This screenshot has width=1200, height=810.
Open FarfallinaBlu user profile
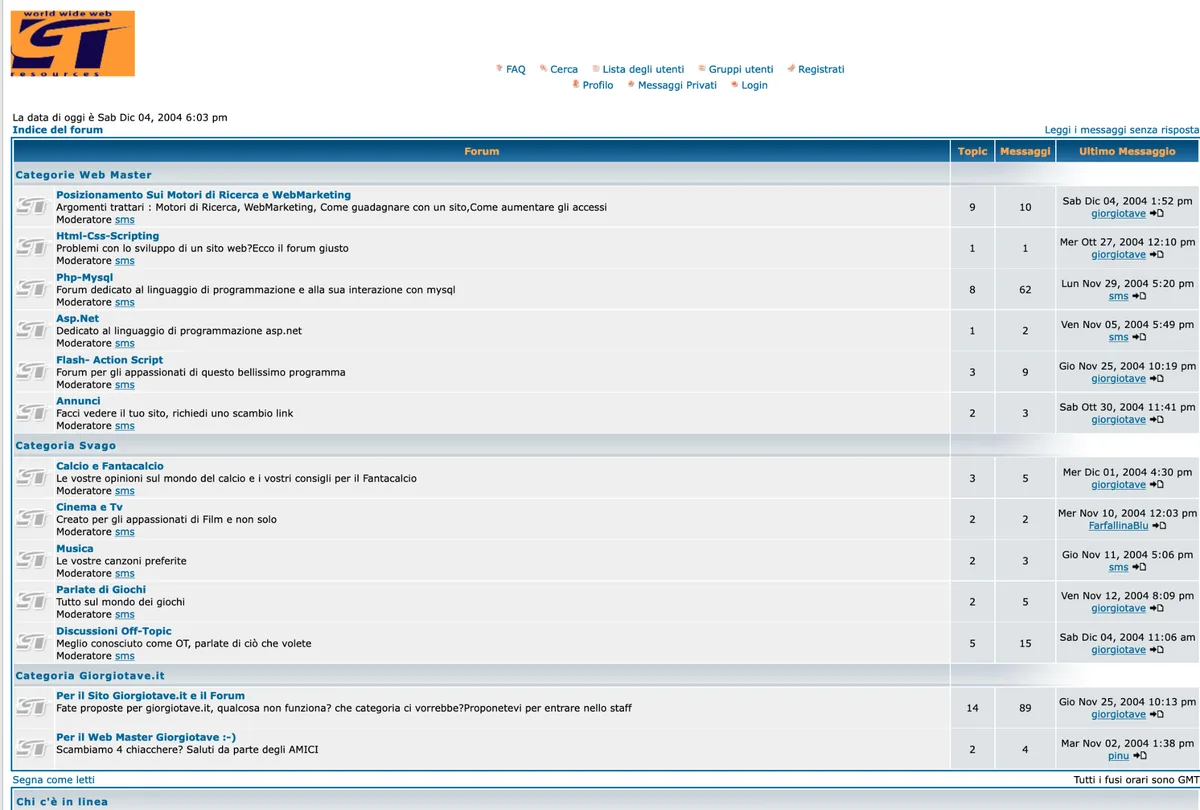click(1119, 526)
